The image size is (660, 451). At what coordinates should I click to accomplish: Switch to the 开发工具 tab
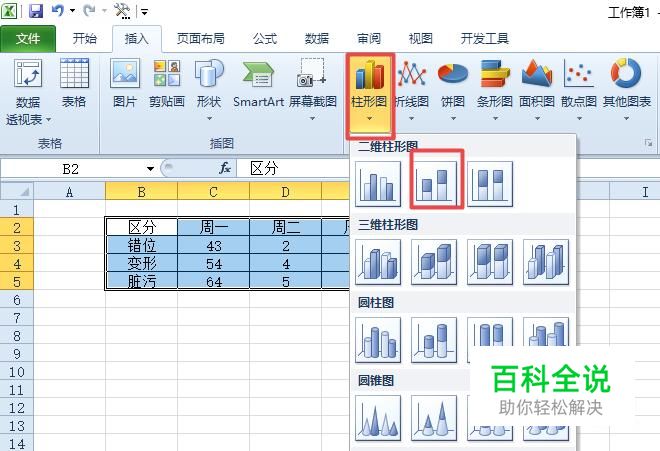(484, 39)
